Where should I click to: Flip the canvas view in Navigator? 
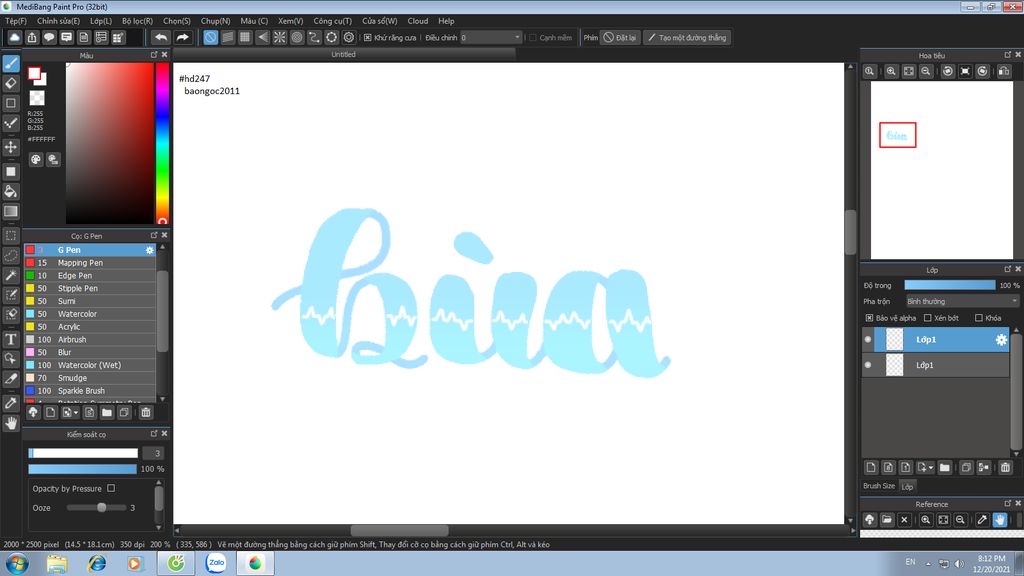(x=1004, y=71)
